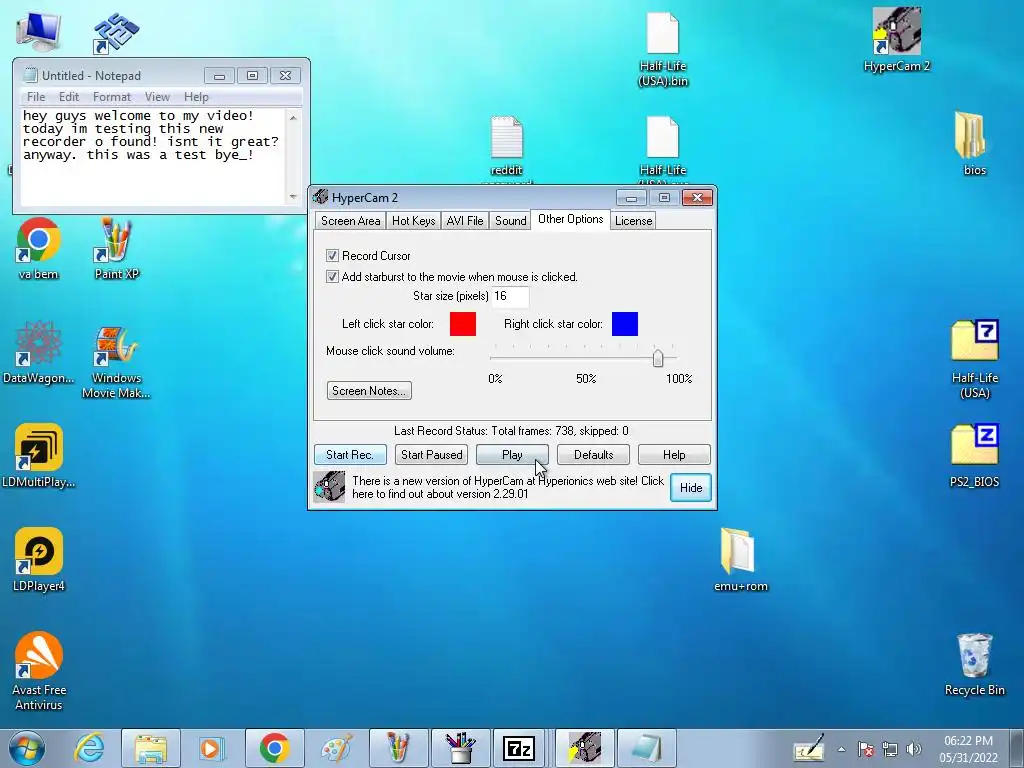This screenshot has width=1024, height=768.
Task: Switch to the Sound tab
Action: (x=511, y=221)
